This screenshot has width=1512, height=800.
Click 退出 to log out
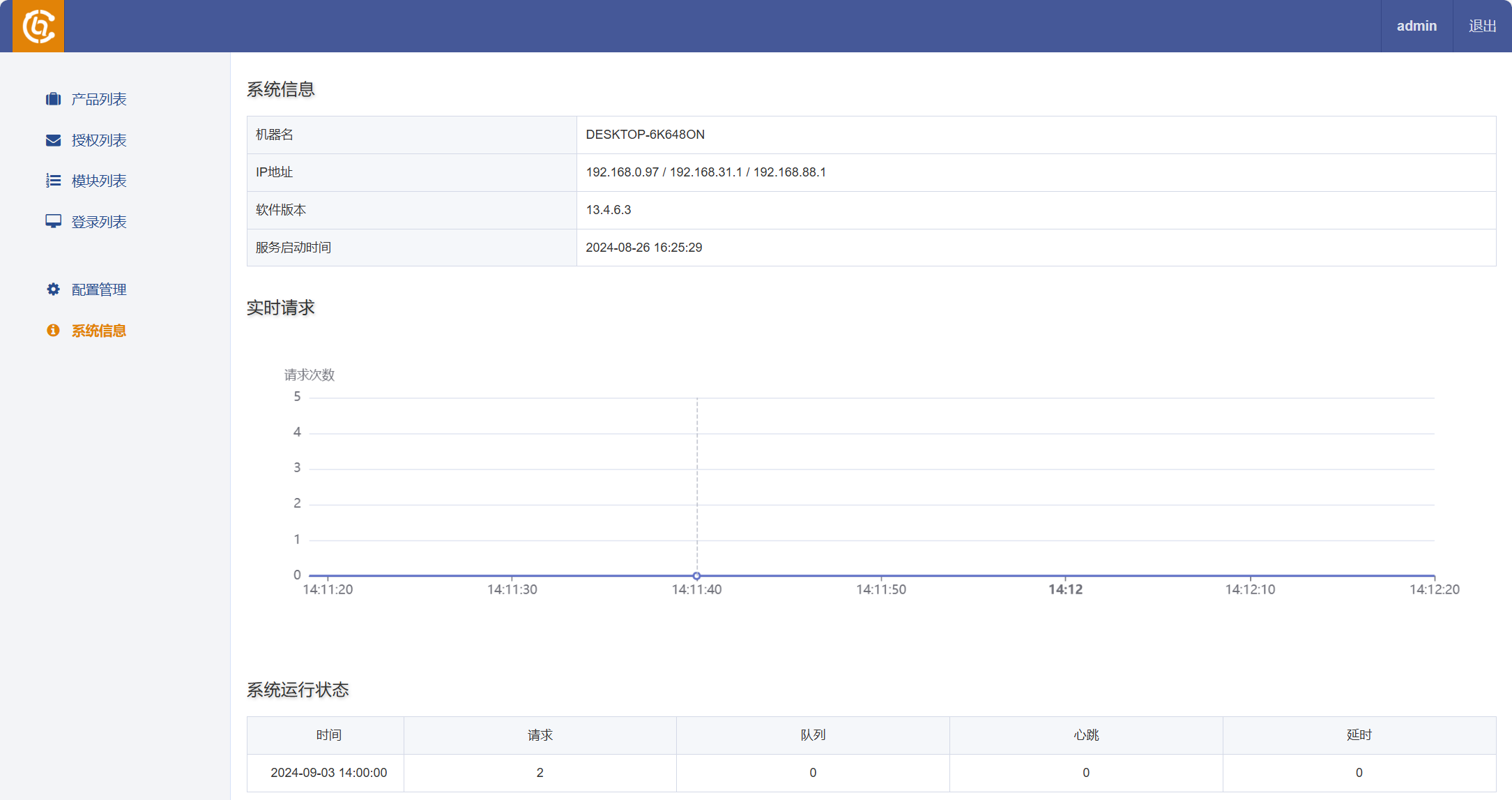(x=1482, y=26)
